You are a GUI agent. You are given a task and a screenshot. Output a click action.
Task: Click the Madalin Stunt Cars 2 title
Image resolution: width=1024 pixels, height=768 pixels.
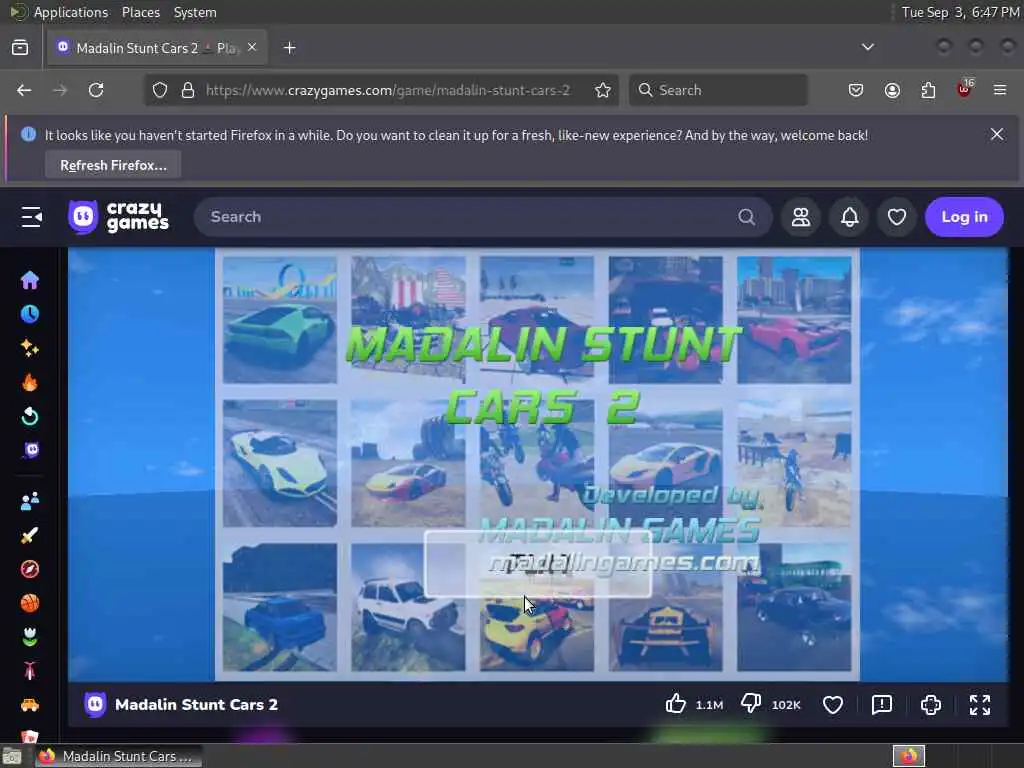pyautogui.click(x=196, y=705)
